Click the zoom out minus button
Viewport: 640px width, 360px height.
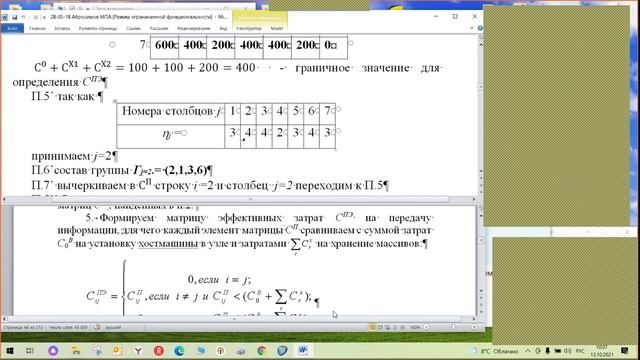click(426, 327)
